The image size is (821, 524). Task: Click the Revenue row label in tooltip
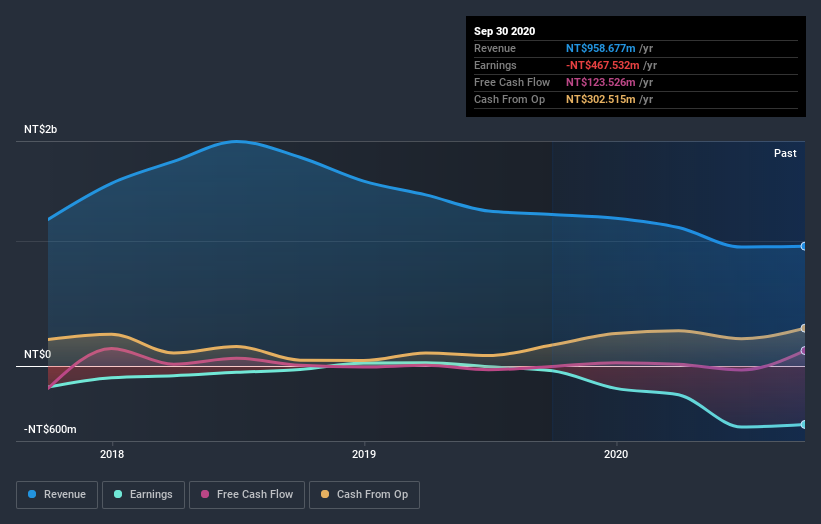pos(495,48)
